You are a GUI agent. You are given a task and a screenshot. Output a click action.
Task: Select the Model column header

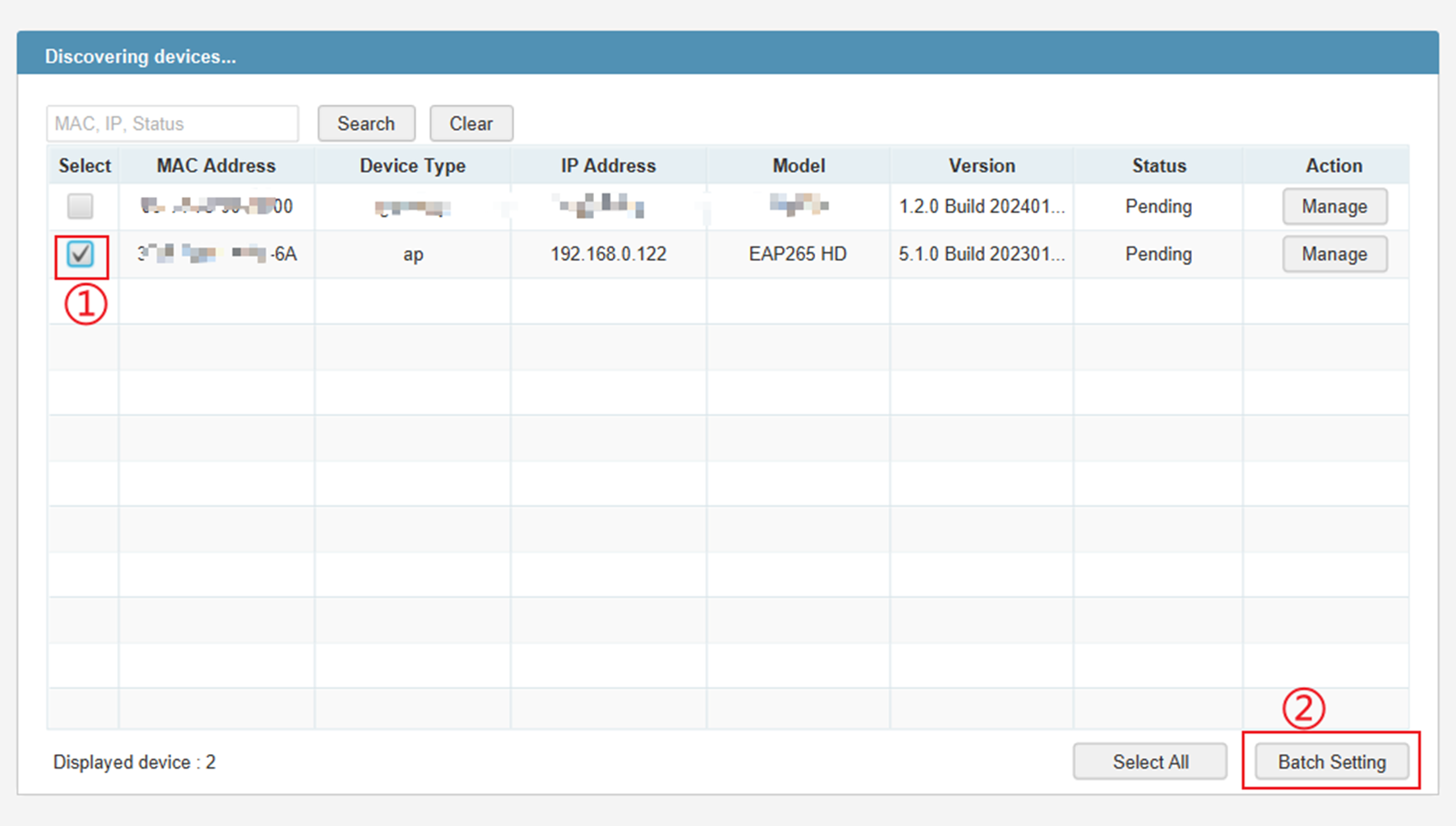coord(797,165)
